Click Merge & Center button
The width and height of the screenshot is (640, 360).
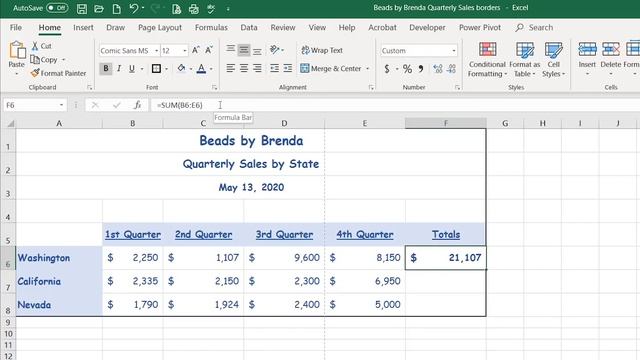point(331,69)
